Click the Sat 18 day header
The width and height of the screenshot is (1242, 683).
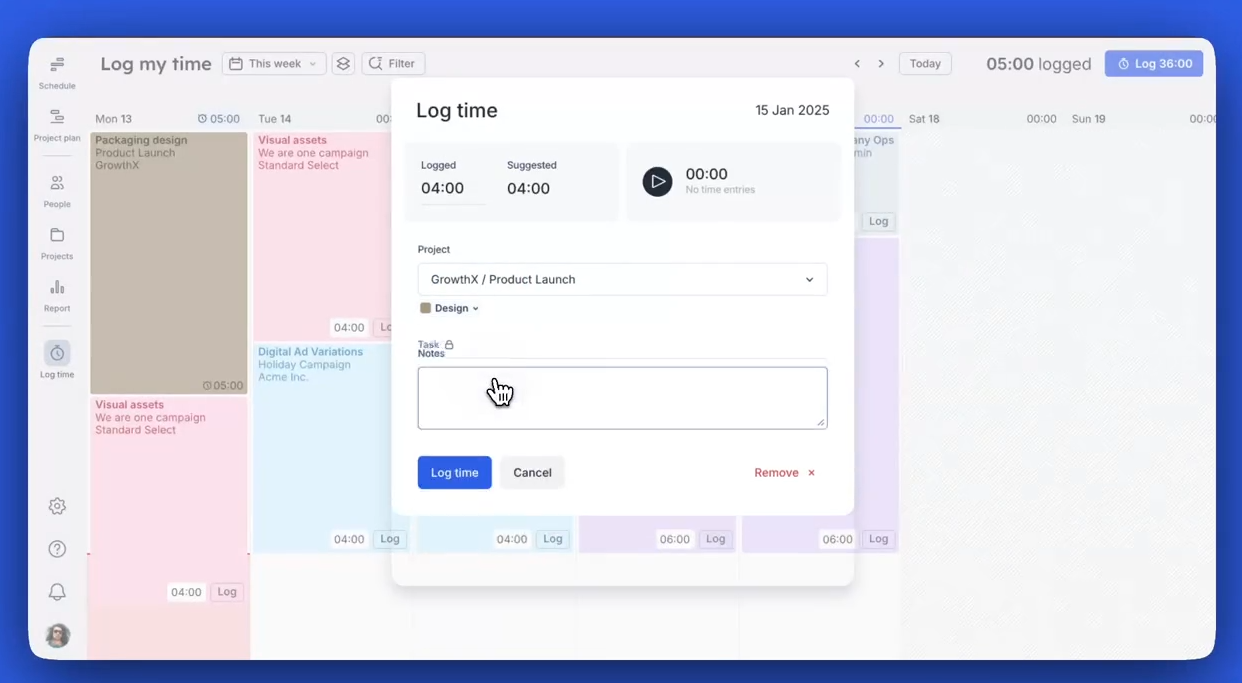click(924, 119)
